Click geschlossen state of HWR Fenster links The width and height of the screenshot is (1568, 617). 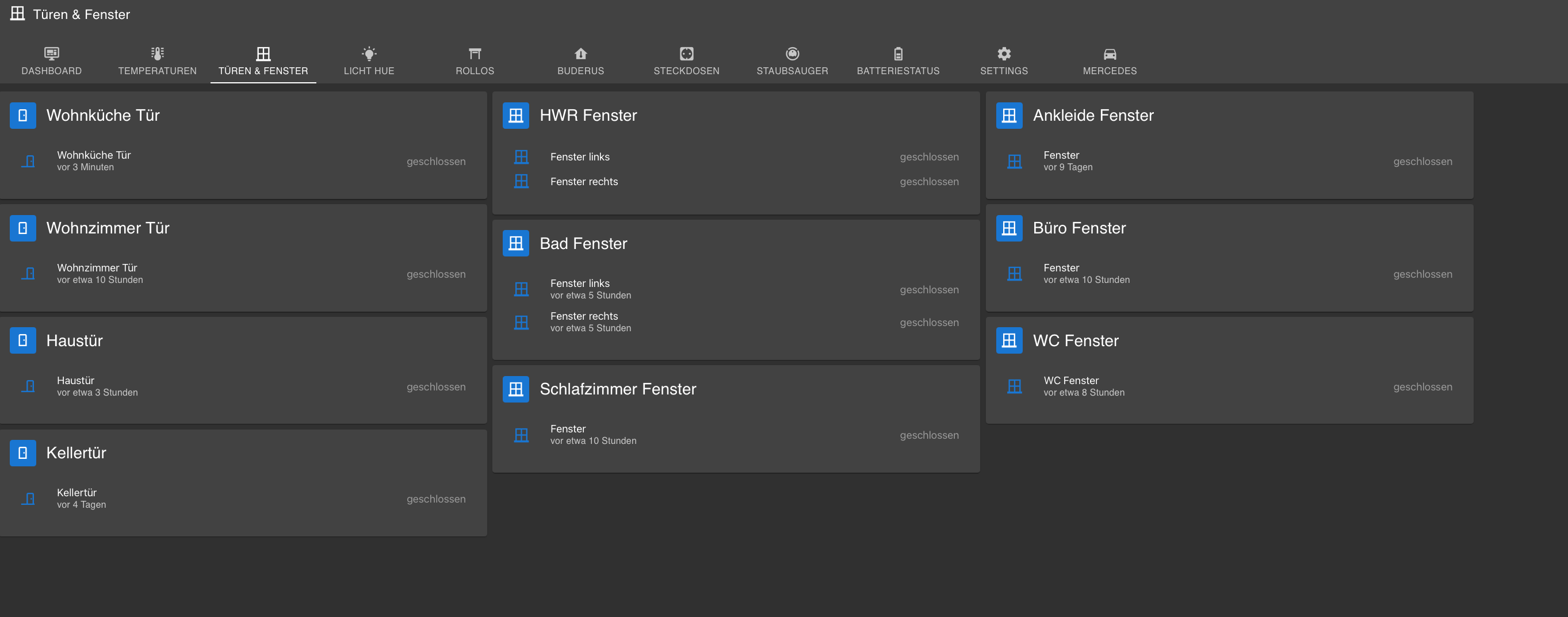coord(929,156)
